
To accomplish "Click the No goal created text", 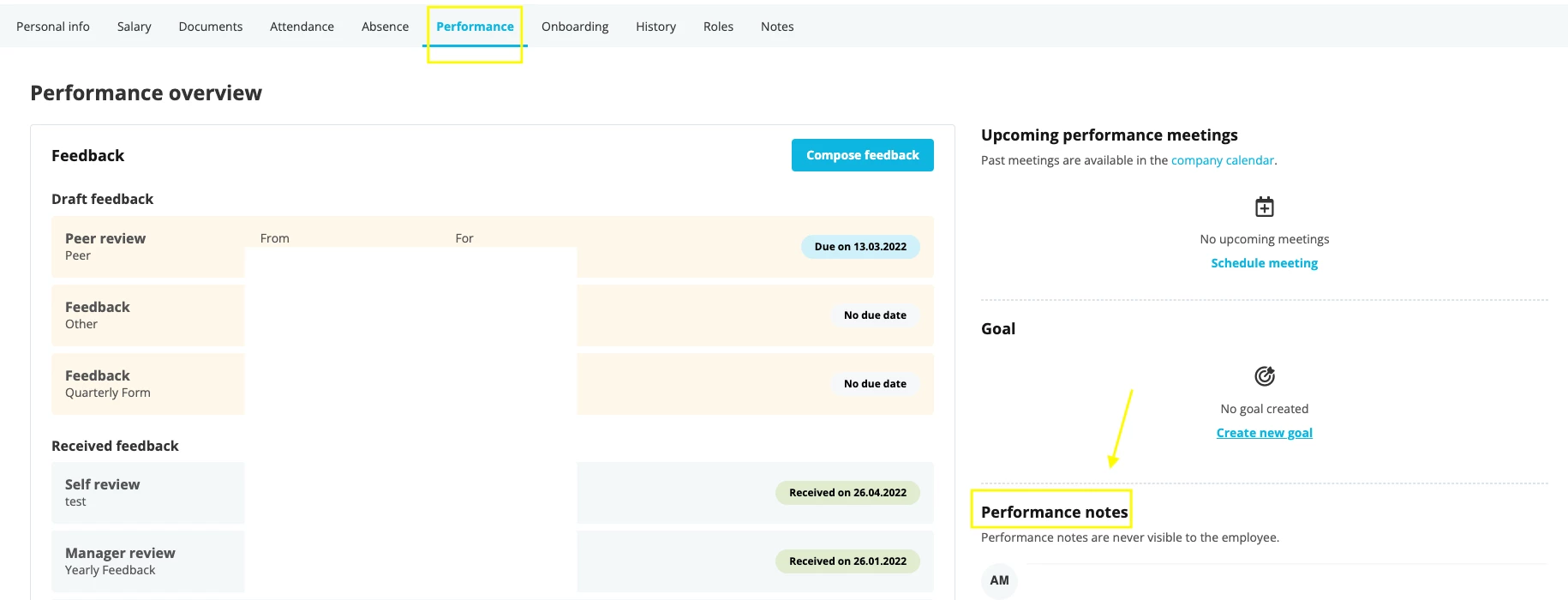I will coord(1265,409).
